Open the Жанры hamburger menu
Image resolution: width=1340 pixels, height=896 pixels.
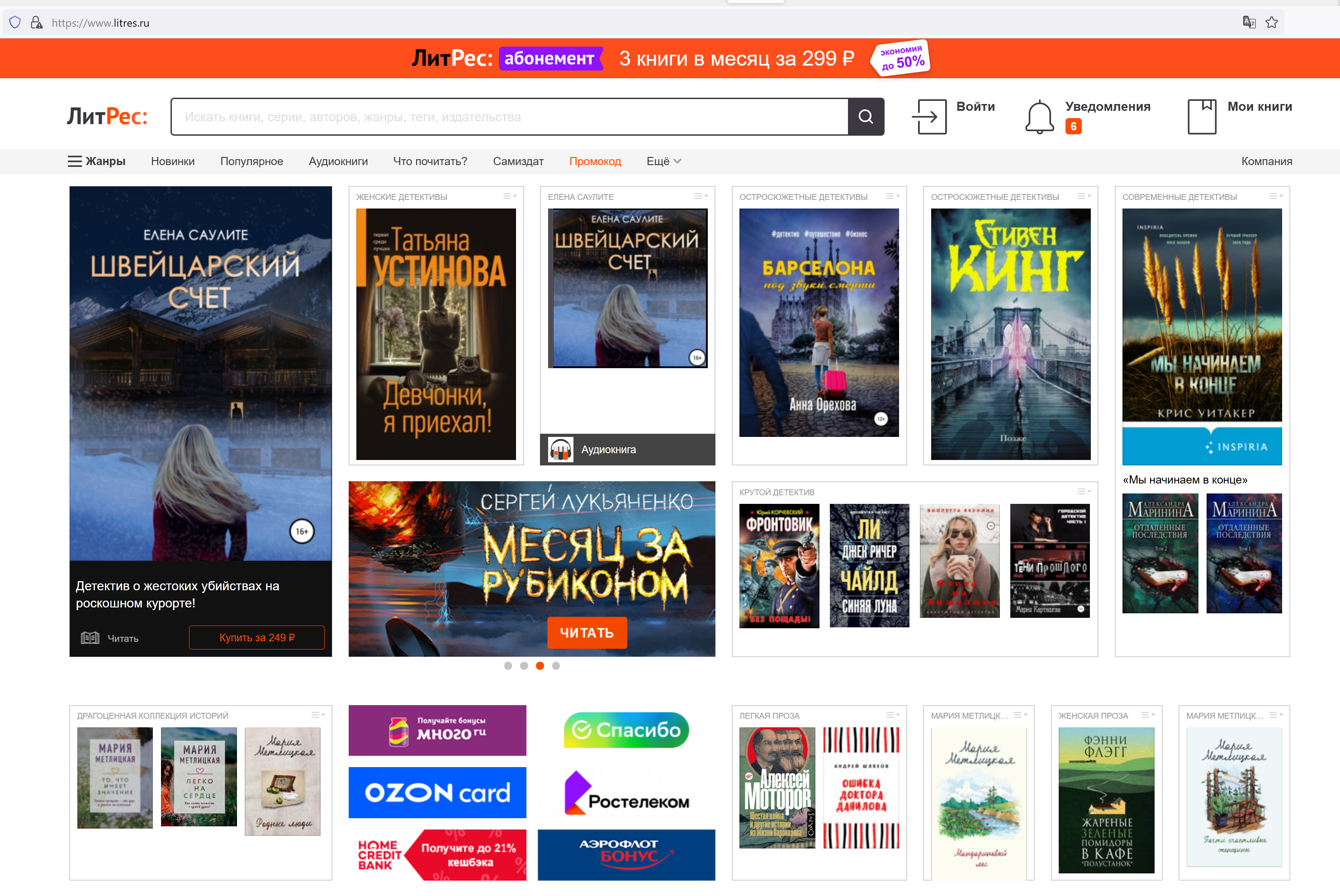tap(75, 161)
